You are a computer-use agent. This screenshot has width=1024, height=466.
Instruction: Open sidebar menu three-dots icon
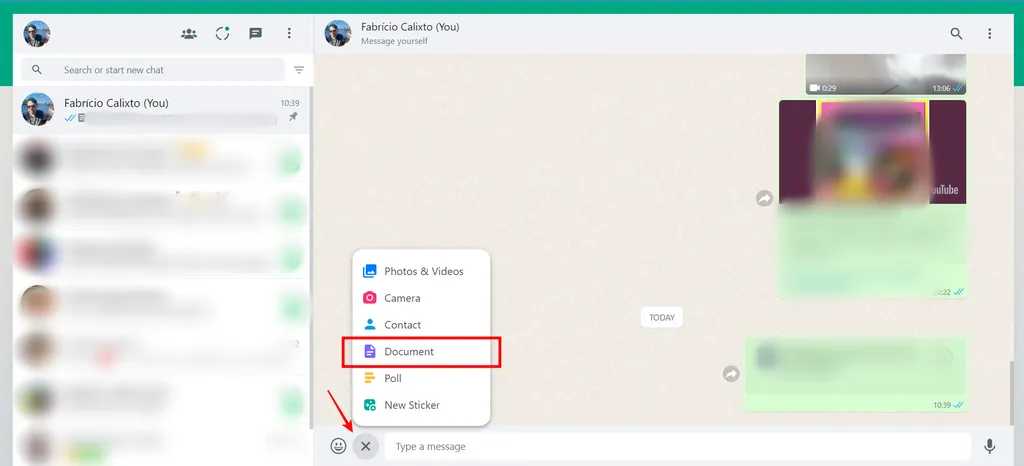click(x=289, y=33)
